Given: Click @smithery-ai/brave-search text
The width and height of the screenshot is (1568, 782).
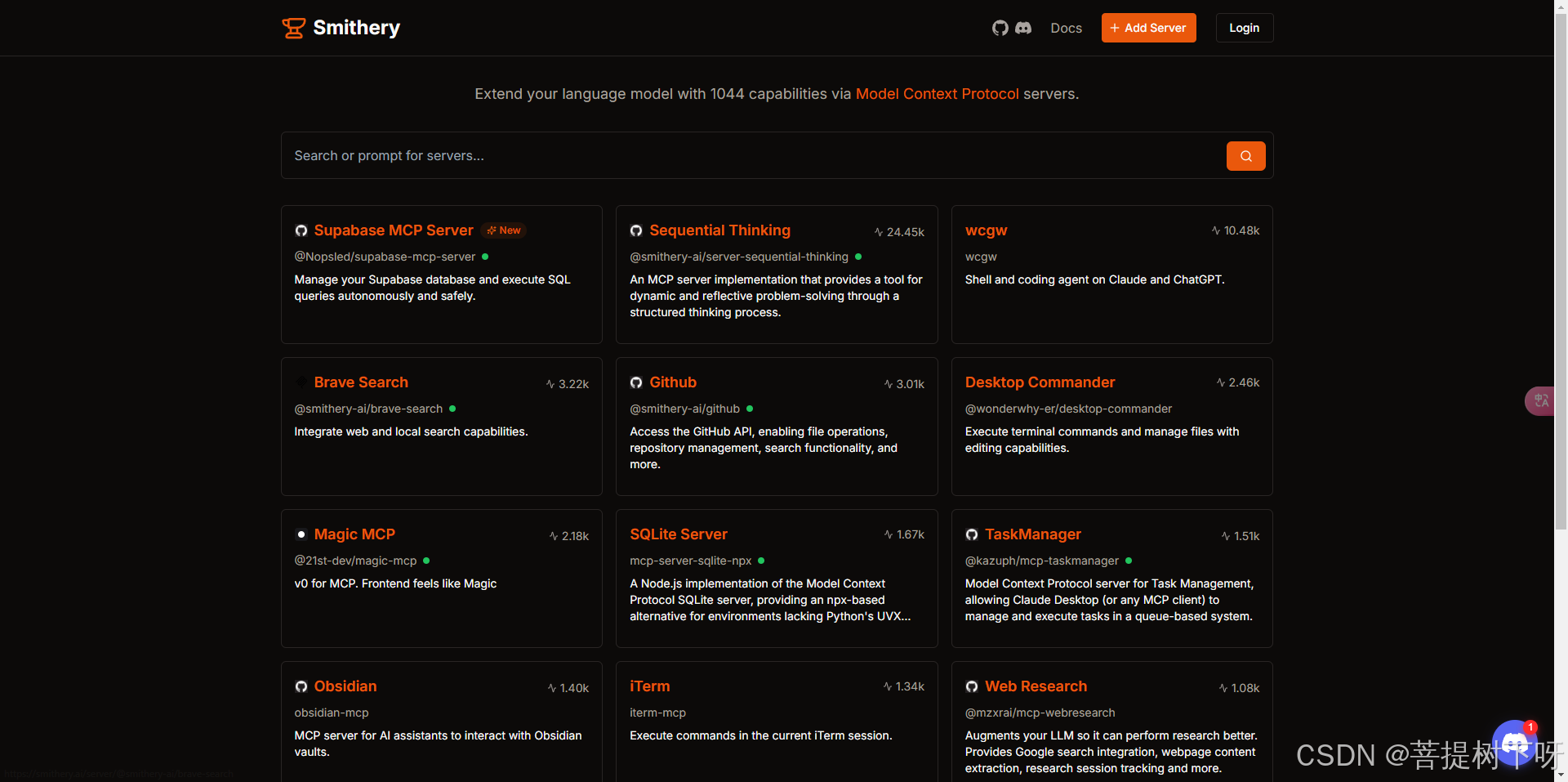Looking at the screenshot, I should 368,409.
